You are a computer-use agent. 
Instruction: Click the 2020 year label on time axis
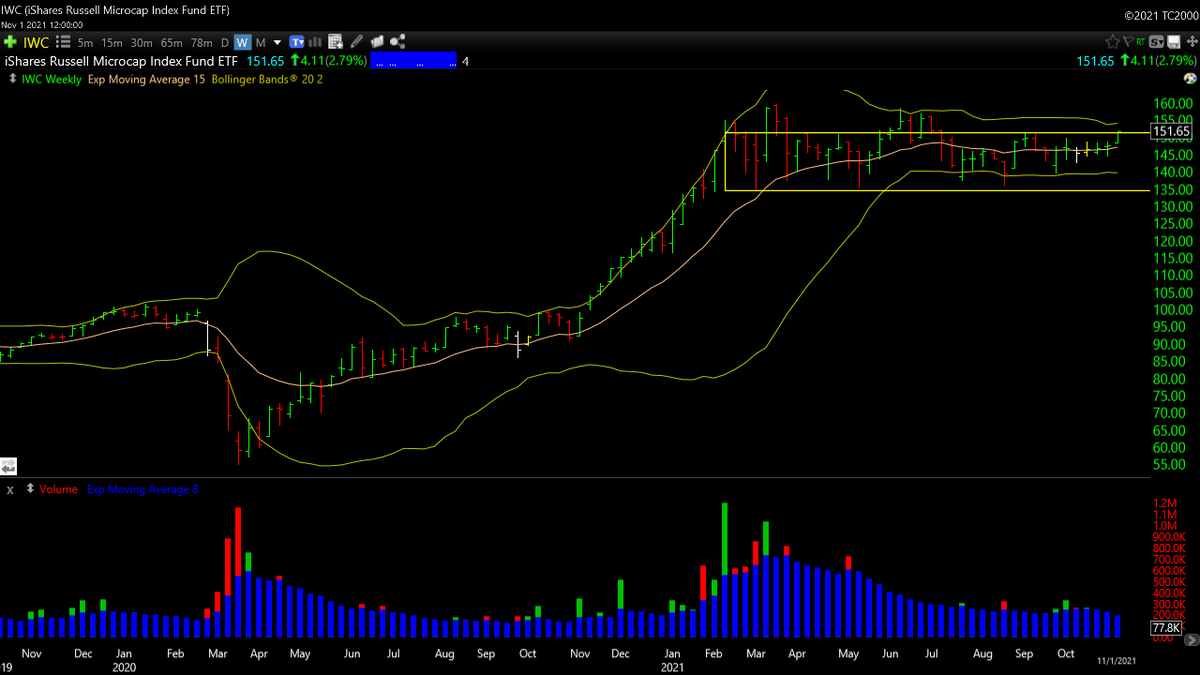124,666
